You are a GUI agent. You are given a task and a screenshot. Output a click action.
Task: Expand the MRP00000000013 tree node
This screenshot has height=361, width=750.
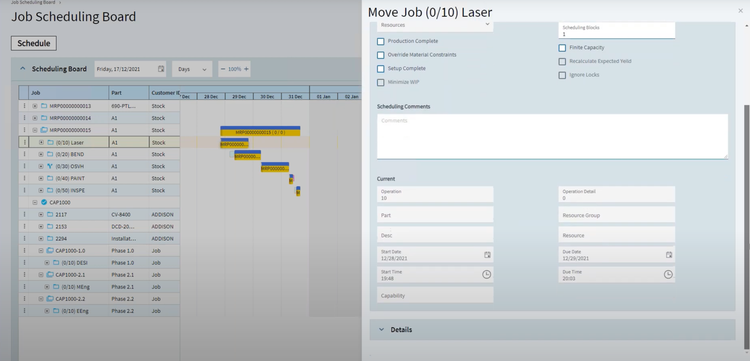click(35, 106)
